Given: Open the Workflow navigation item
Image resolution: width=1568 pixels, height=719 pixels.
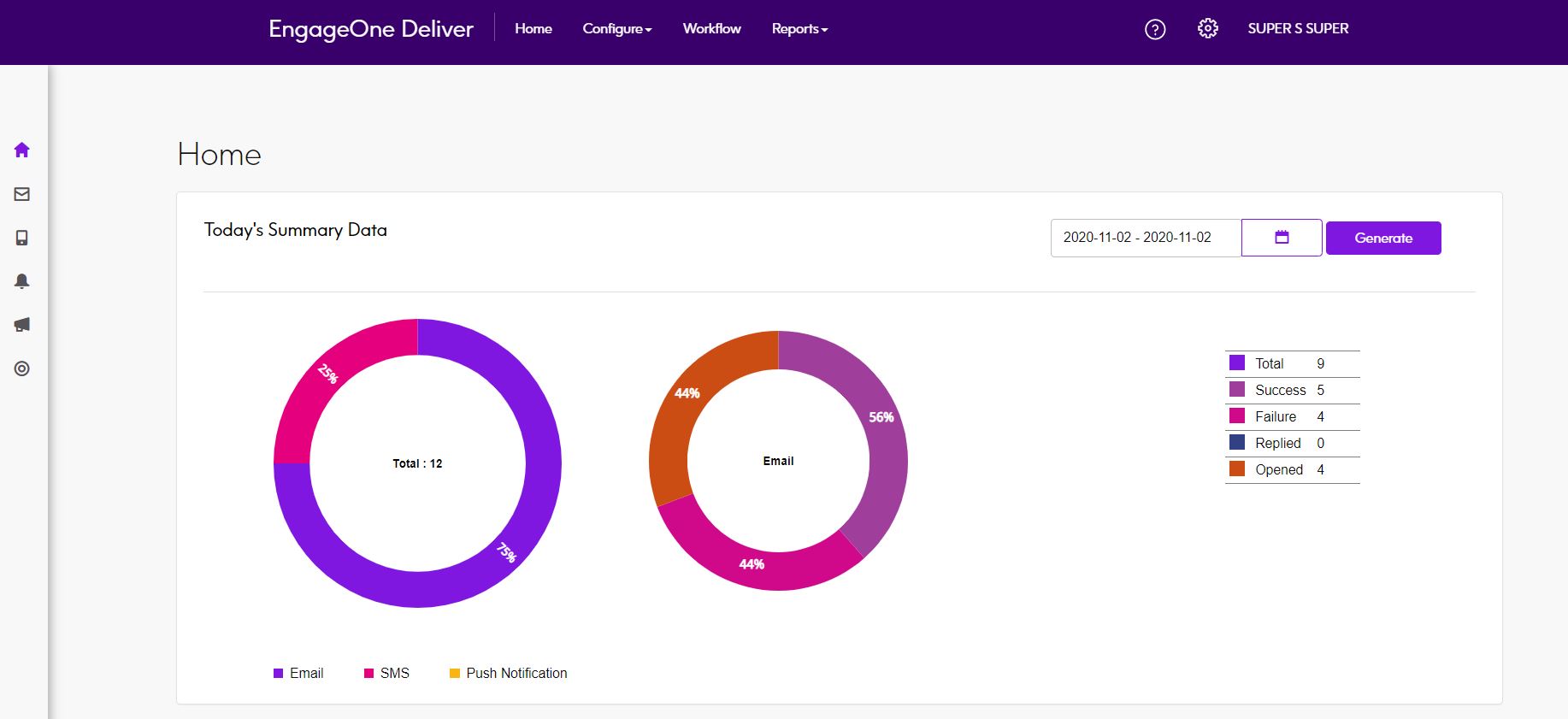Looking at the screenshot, I should (x=712, y=29).
